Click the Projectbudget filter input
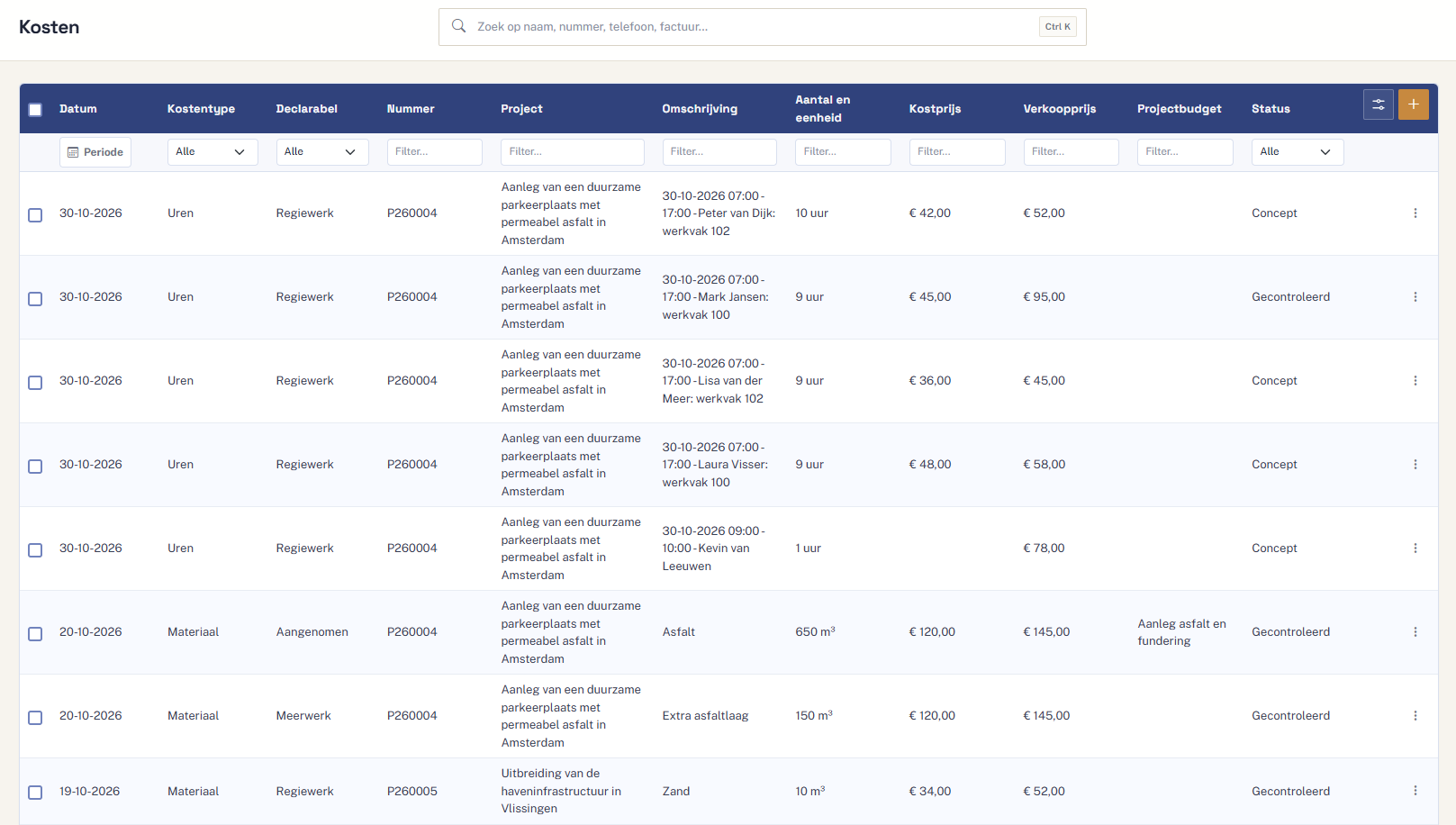Image resolution: width=1456 pixels, height=825 pixels. pyautogui.click(x=1185, y=151)
